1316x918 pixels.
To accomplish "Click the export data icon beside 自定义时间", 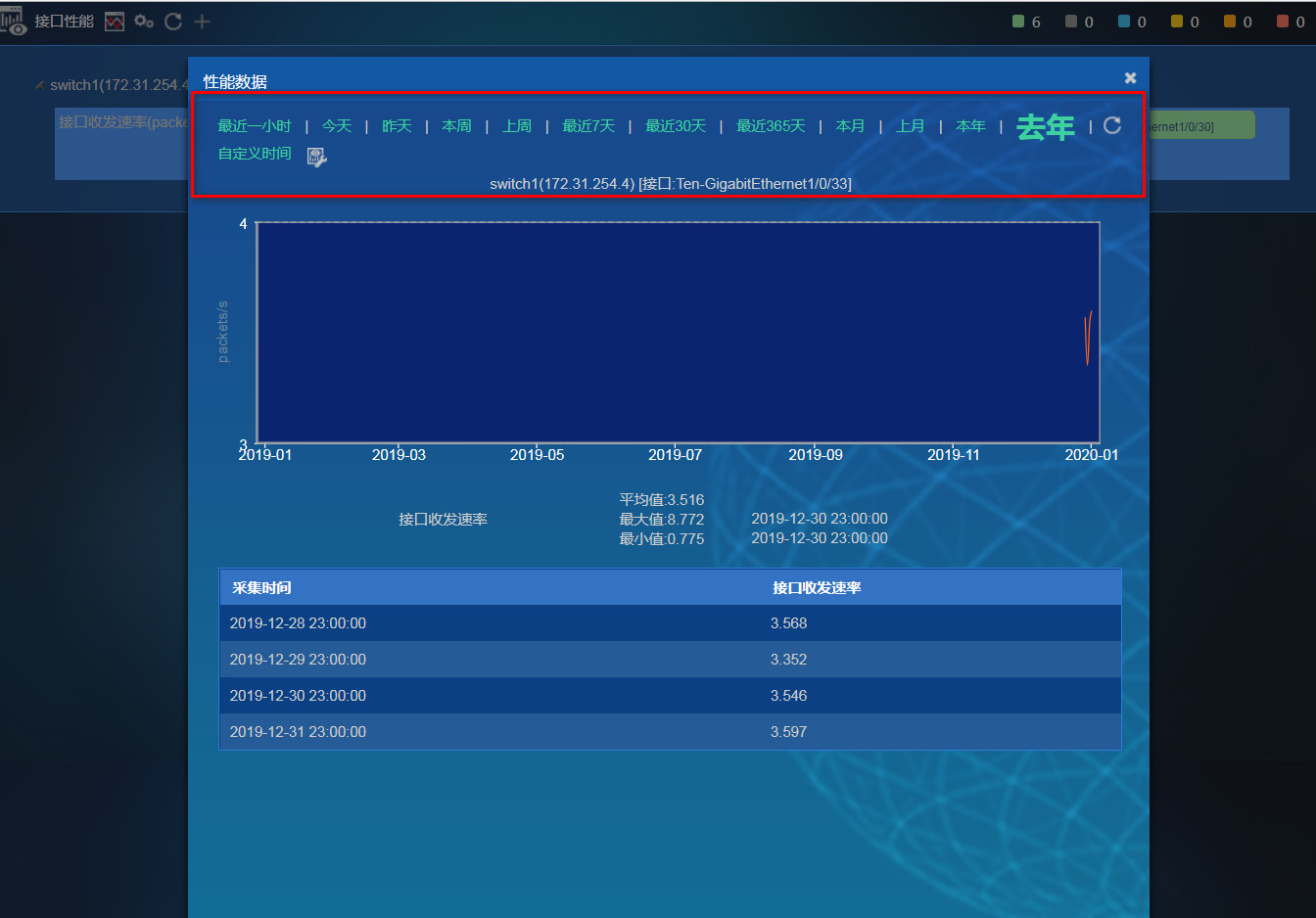I will click(x=316, y=157).
